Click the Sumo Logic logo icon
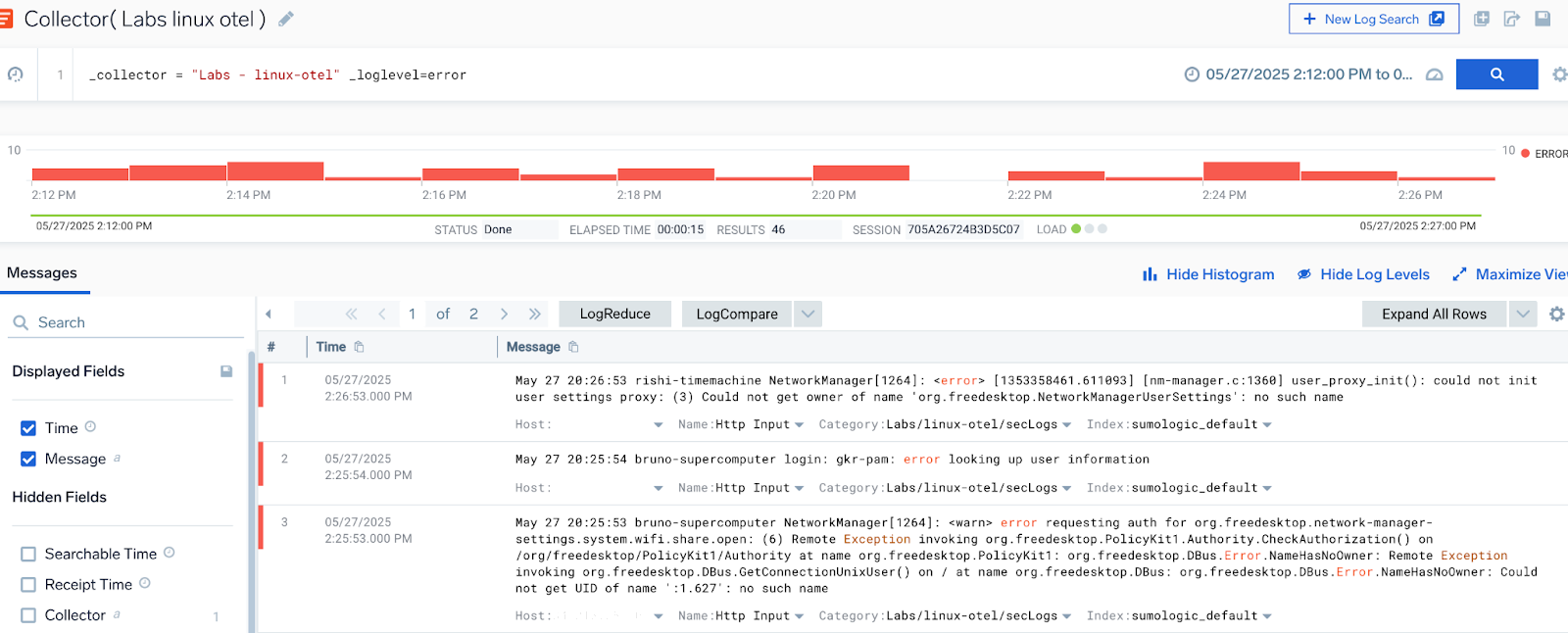 6,19
